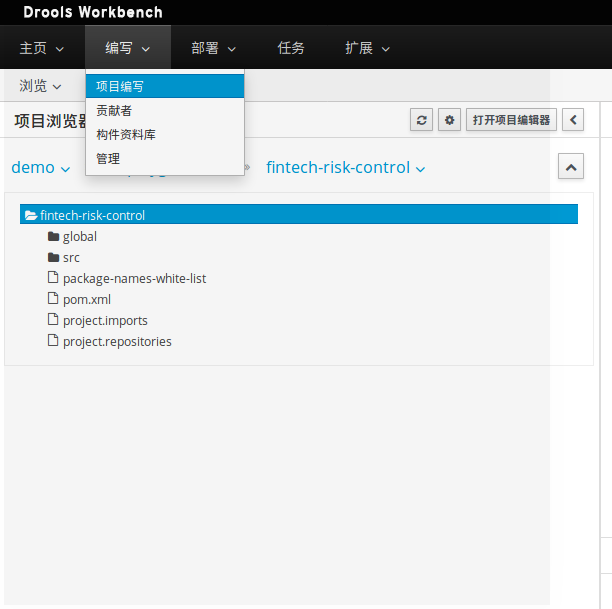Click the refresh icon in project browser
The height and width of the screenshot is (609, 612).
[x=421, y=120]
